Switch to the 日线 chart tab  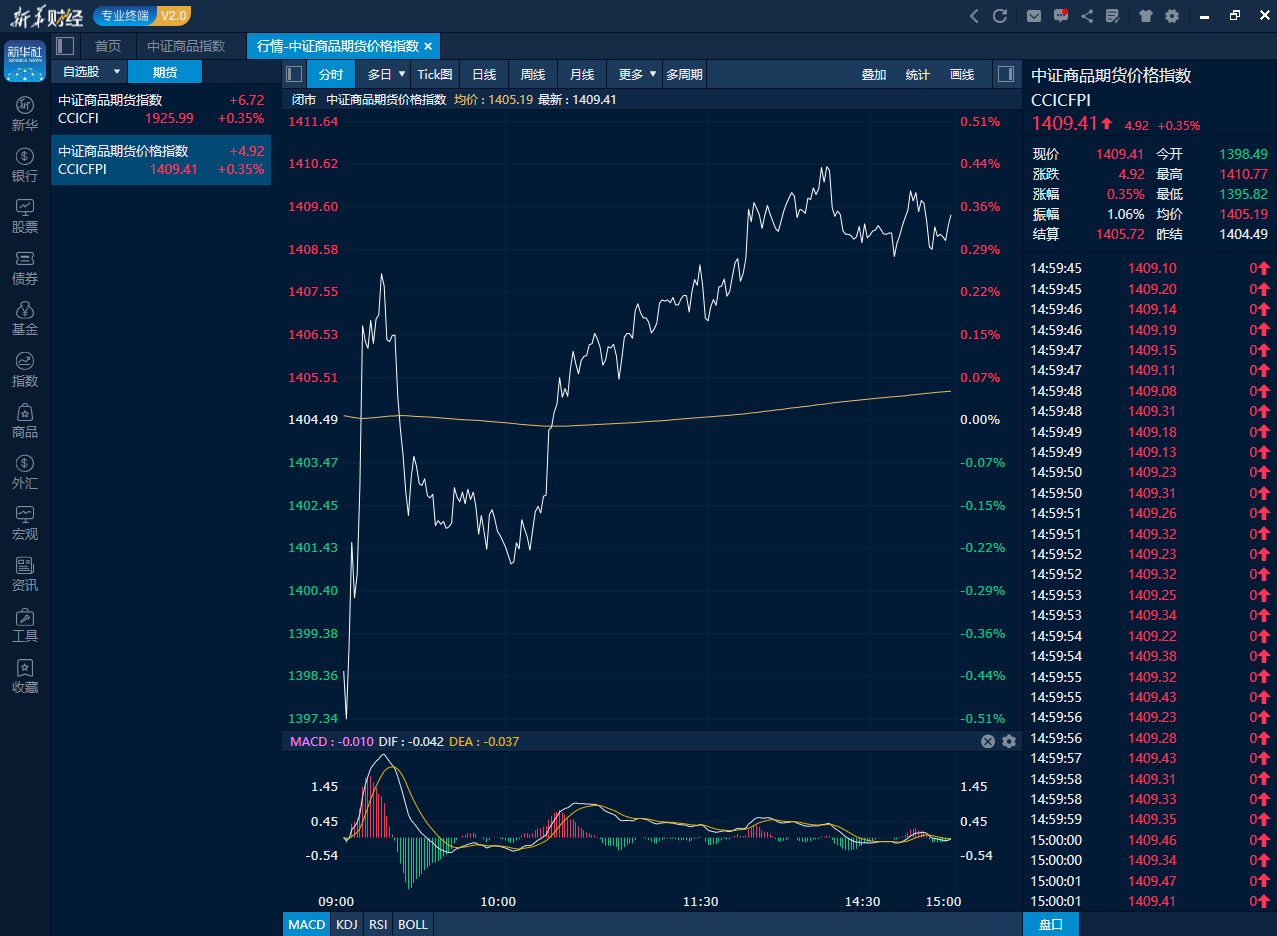[484, 74]
